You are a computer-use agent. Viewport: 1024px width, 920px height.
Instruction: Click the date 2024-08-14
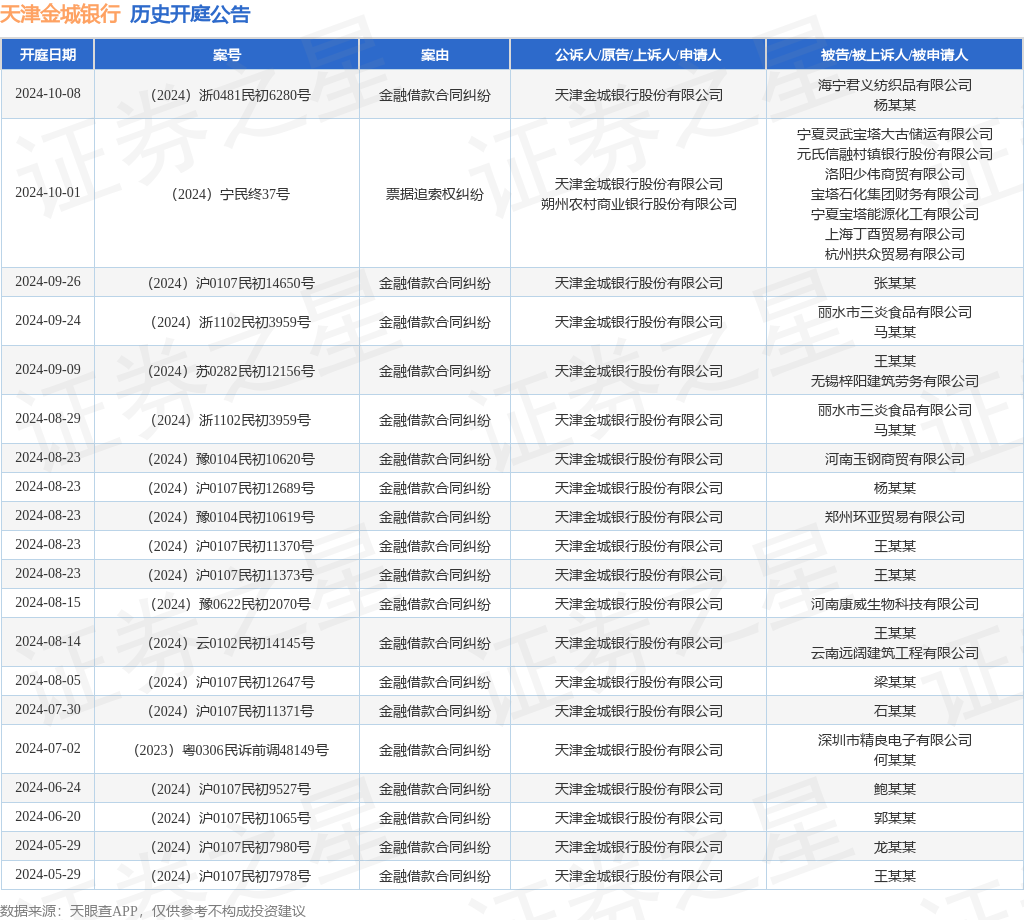click(48, 642)
